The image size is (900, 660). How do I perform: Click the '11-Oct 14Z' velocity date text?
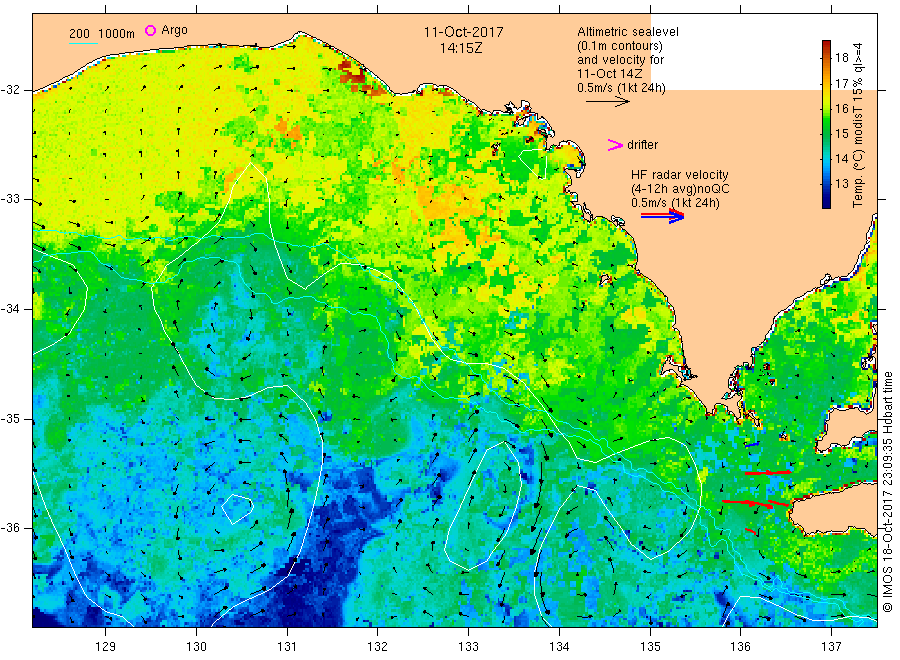point(610,73)
